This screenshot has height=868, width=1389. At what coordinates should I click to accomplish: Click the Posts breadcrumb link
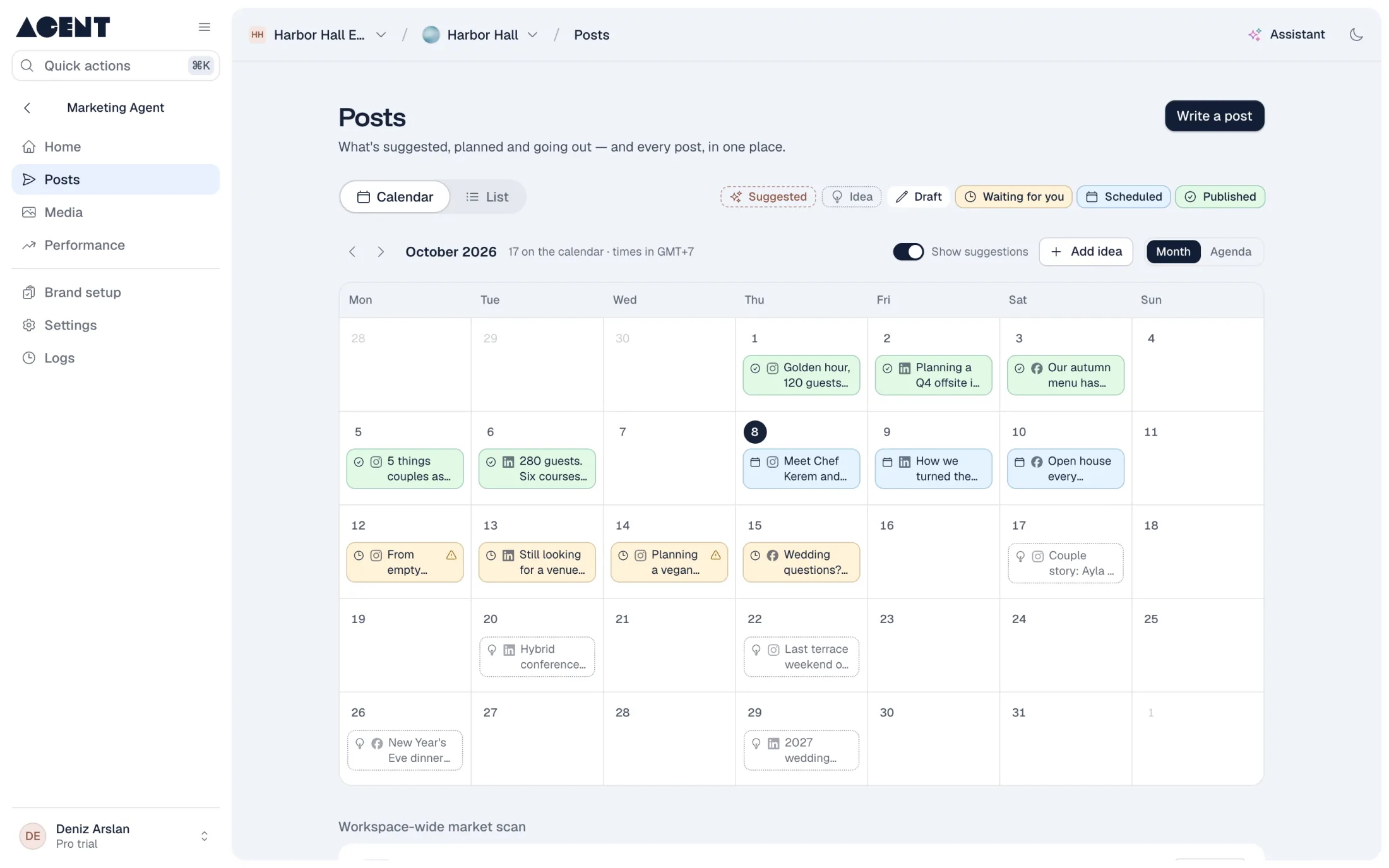[x=592, y=35]
